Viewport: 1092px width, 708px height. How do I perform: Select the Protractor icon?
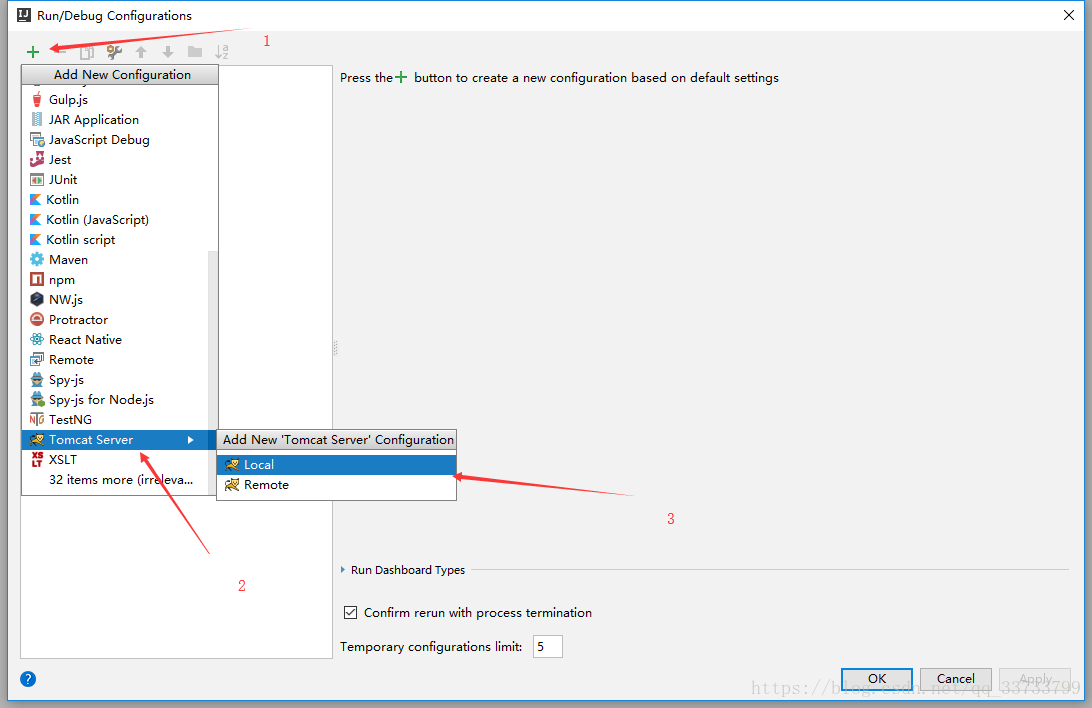point(37,320)
